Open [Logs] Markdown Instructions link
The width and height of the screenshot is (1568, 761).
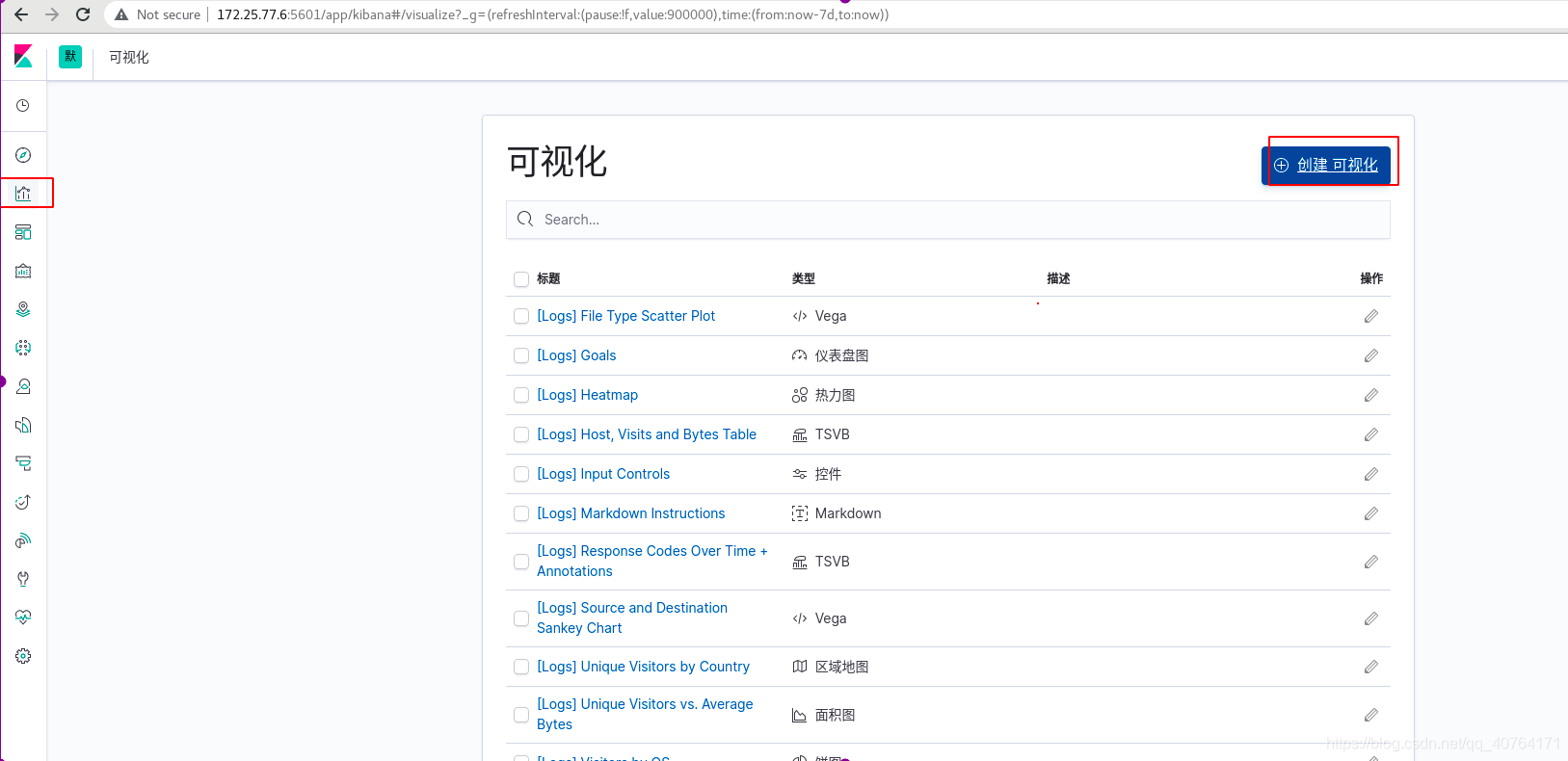pos(630,513)
